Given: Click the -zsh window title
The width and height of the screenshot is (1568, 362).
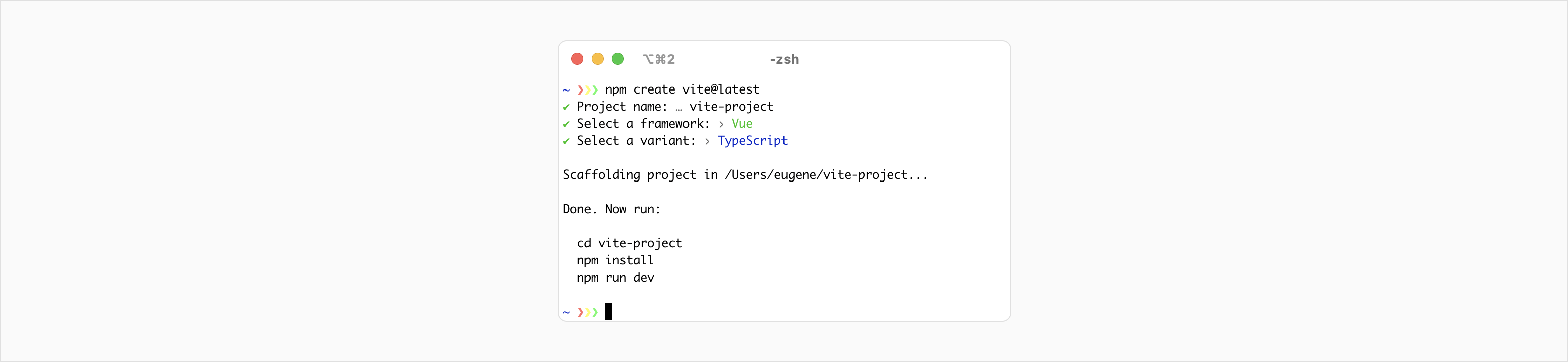Looking at the screenshot, I should click(784, 59).
